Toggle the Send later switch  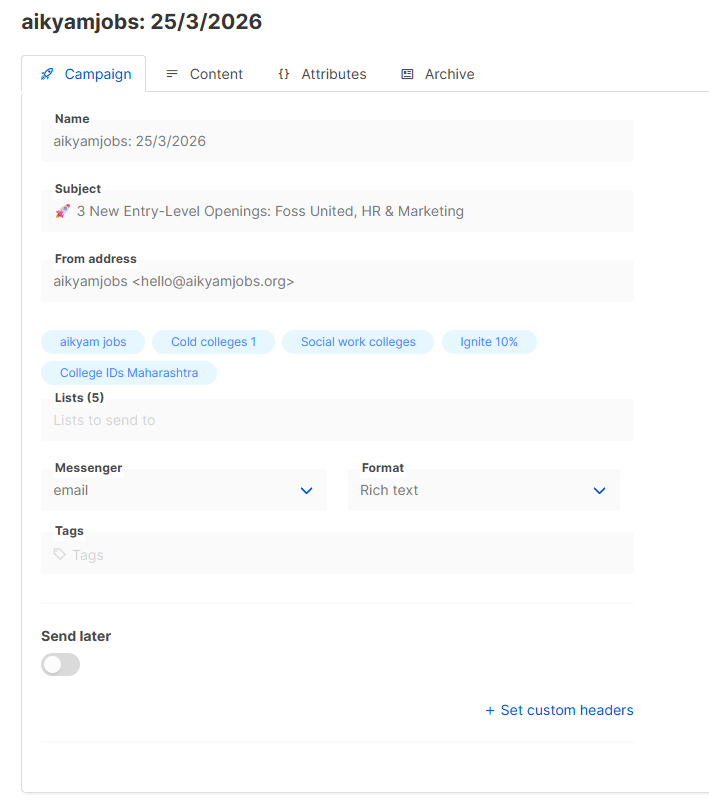click(x=60, y=664)
